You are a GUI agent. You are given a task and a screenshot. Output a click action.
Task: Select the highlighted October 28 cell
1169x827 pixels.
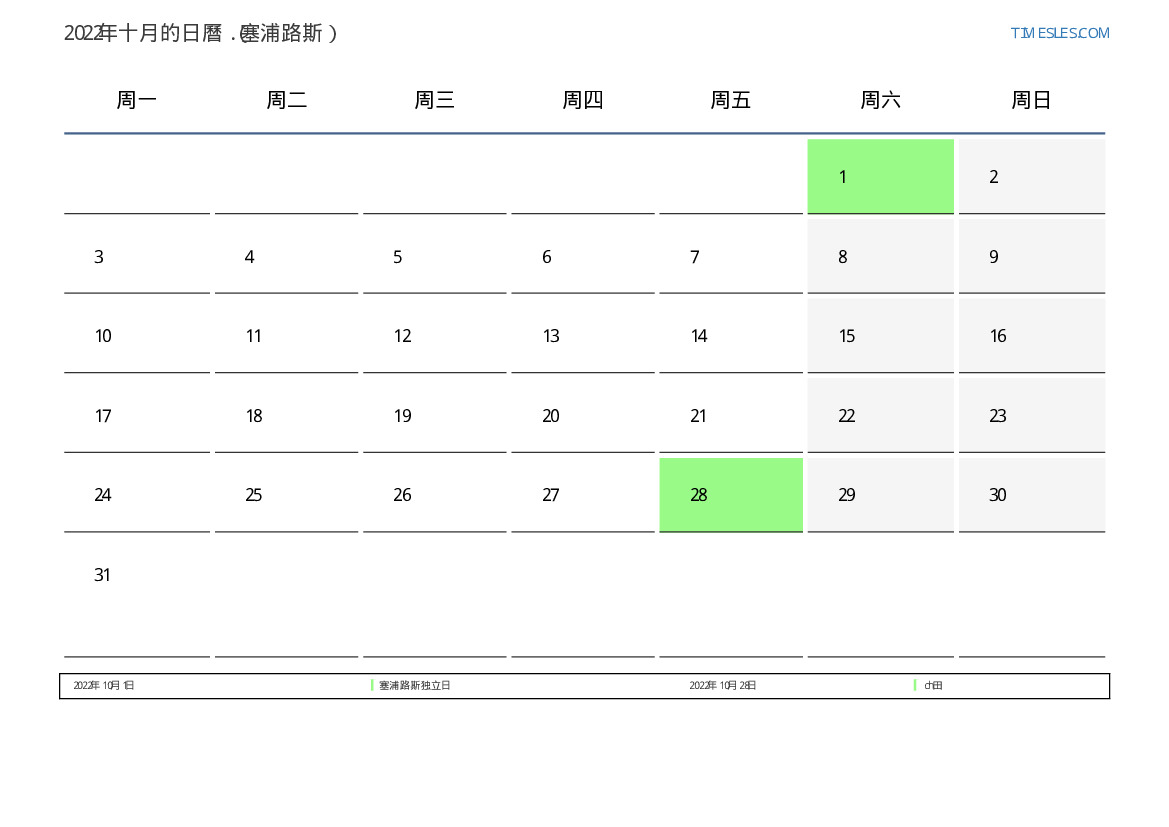(x=730, y=494)
